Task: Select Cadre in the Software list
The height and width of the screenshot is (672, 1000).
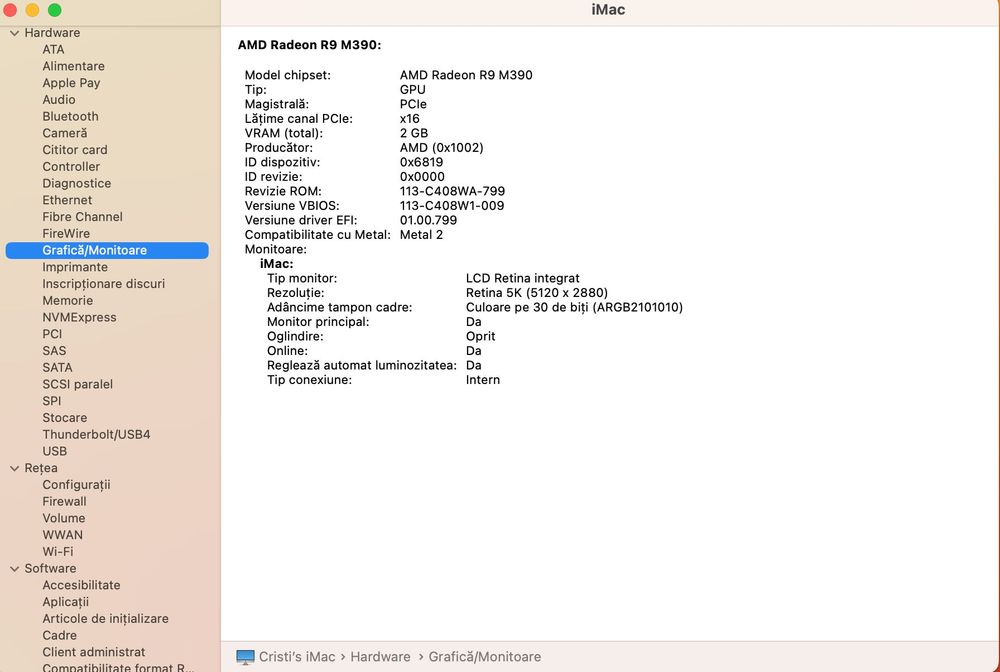Action: 59,635
